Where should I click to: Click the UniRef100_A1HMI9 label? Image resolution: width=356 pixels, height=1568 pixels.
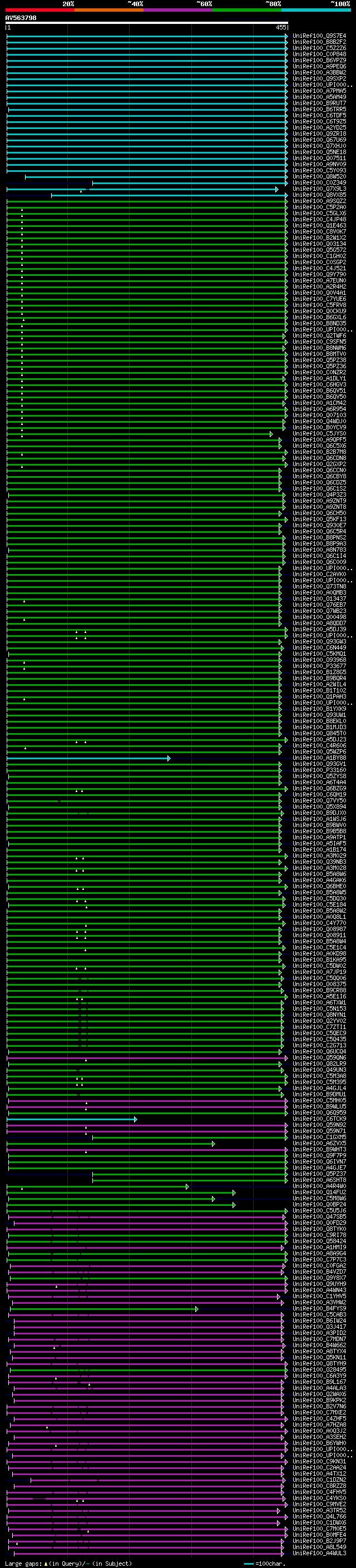click(x=319, y=1248)
